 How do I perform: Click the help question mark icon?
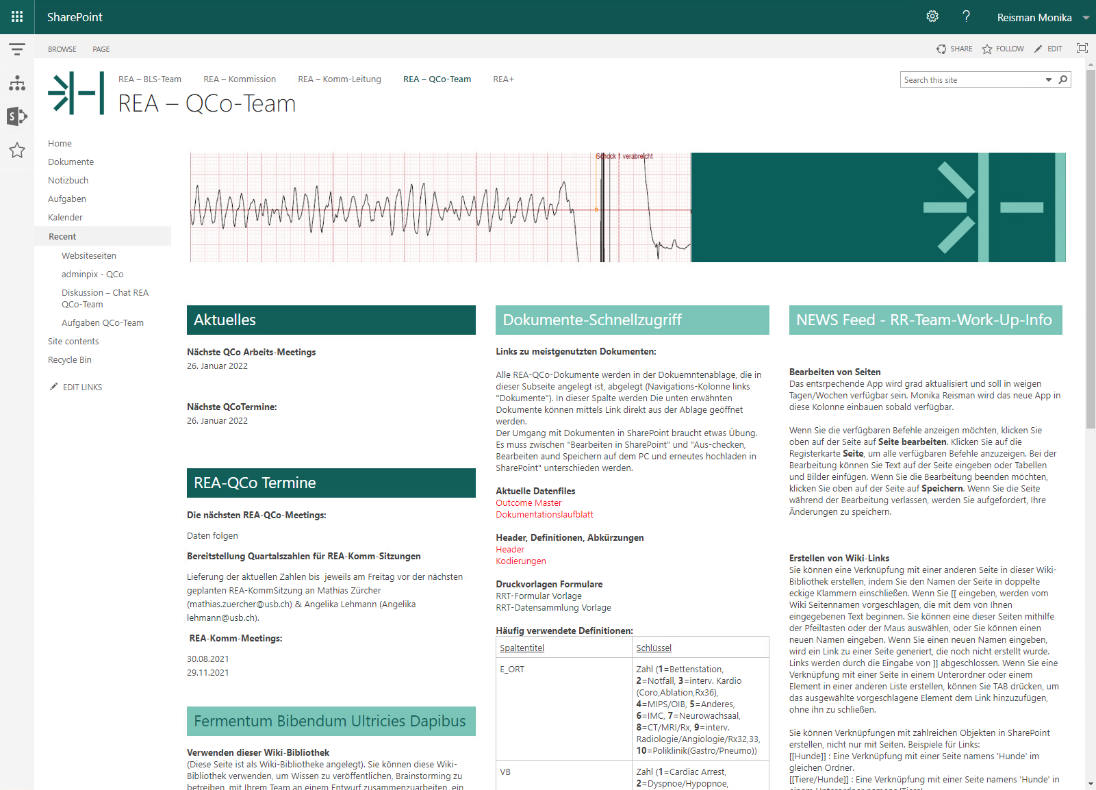click(966, 17)
